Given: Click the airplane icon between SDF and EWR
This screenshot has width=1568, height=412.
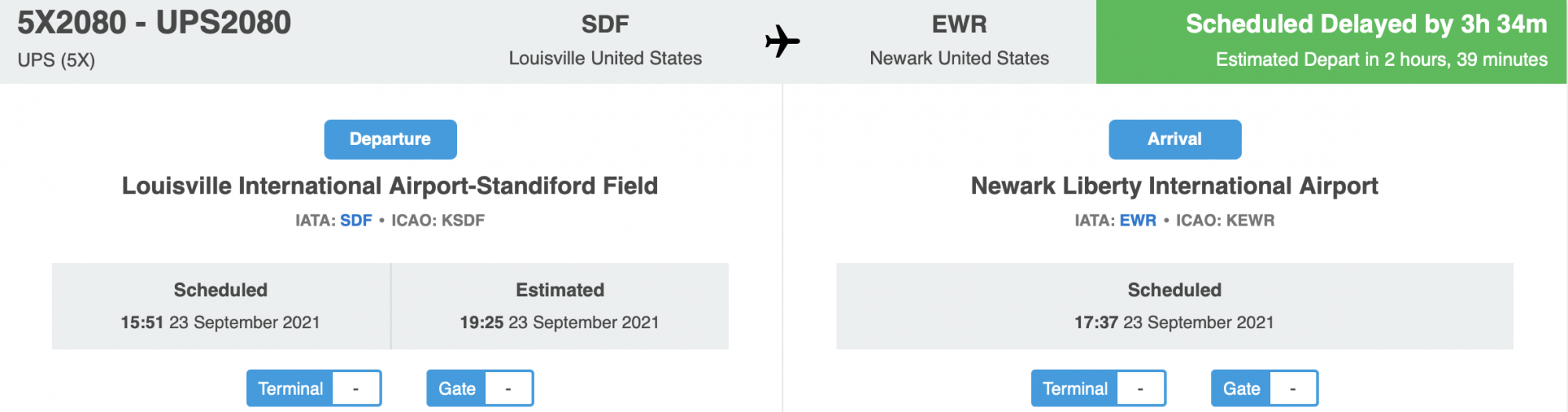Looking at the screenshot, I should point(782,42).
